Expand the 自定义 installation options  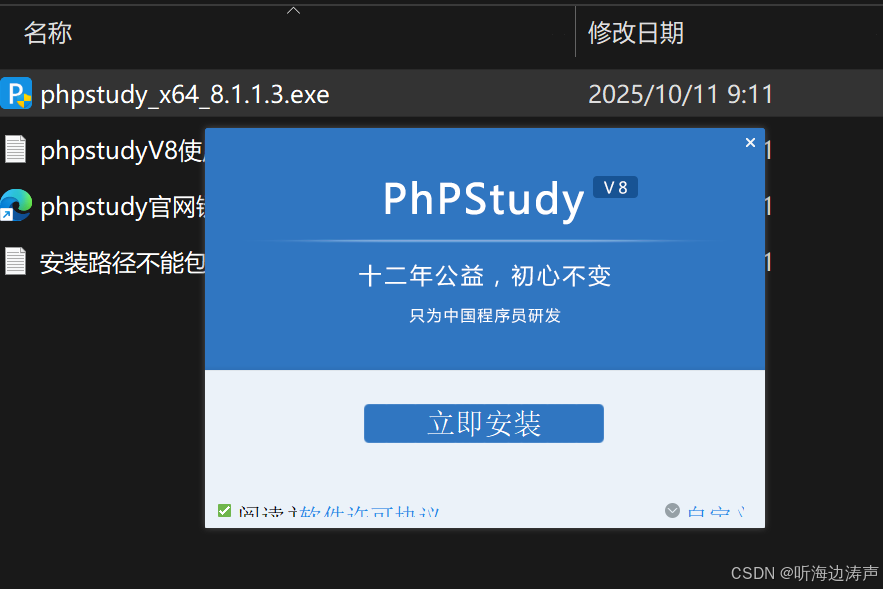tap(714, 512)
